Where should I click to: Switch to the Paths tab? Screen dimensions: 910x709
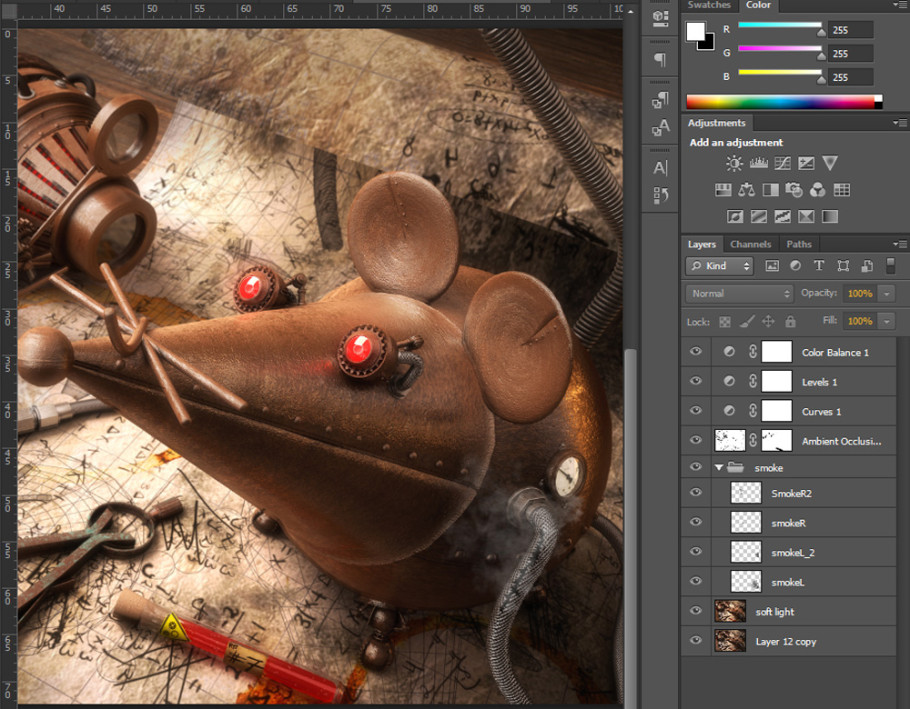coord(799,244)
